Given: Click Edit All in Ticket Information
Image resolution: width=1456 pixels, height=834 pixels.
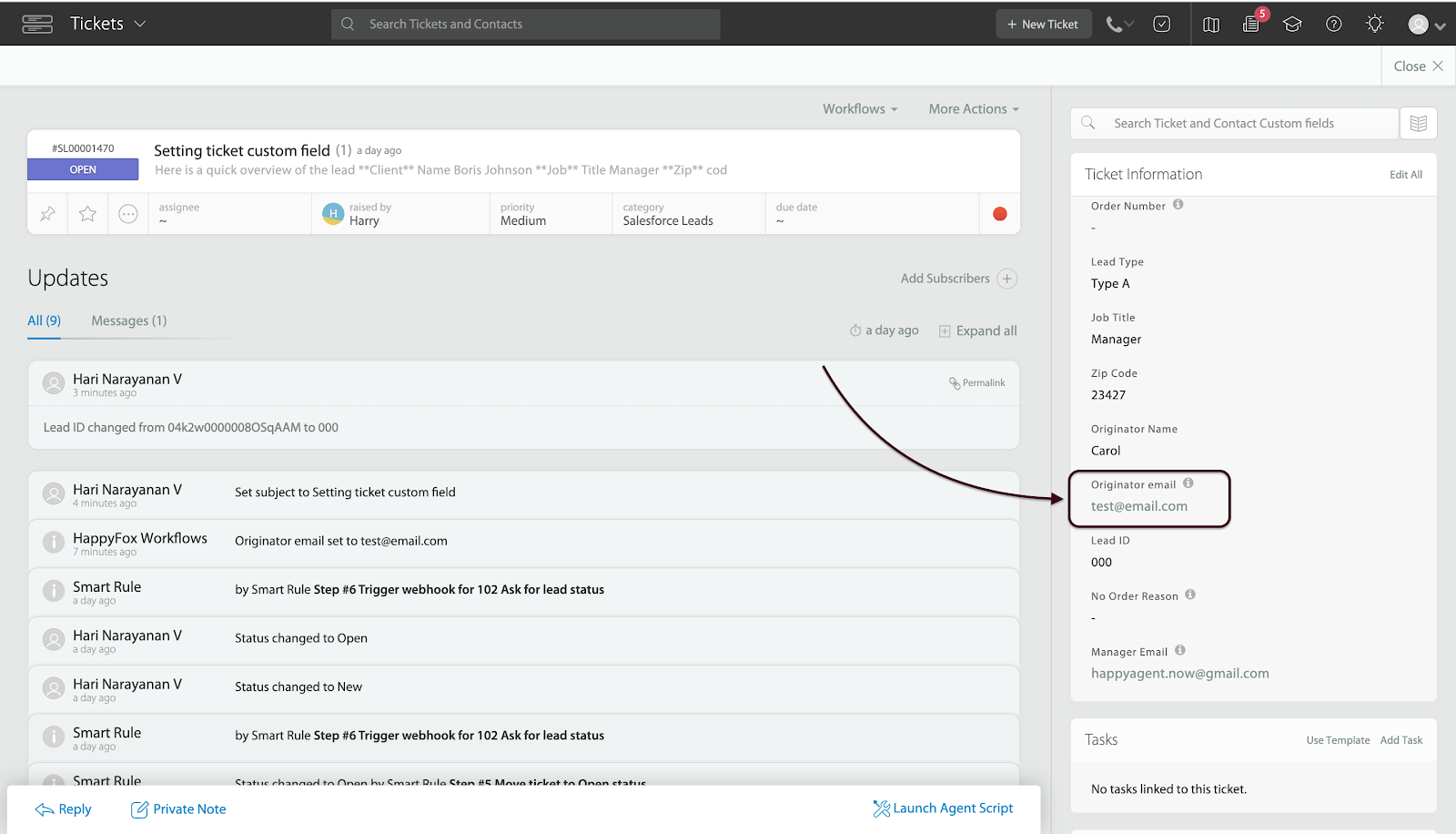Looking at the screenshot, I should [1406, 175].
